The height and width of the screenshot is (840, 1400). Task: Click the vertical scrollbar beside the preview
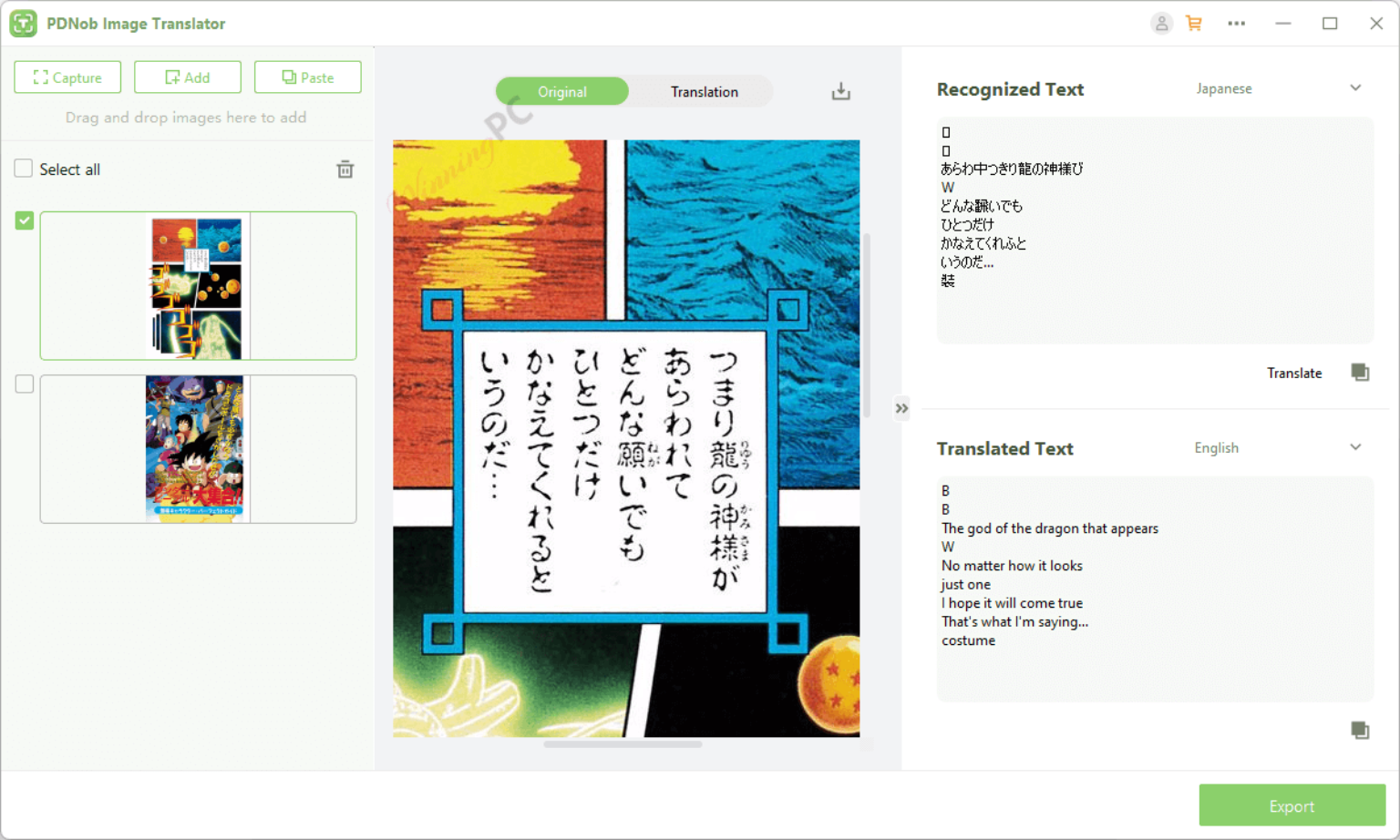point(867,324)
